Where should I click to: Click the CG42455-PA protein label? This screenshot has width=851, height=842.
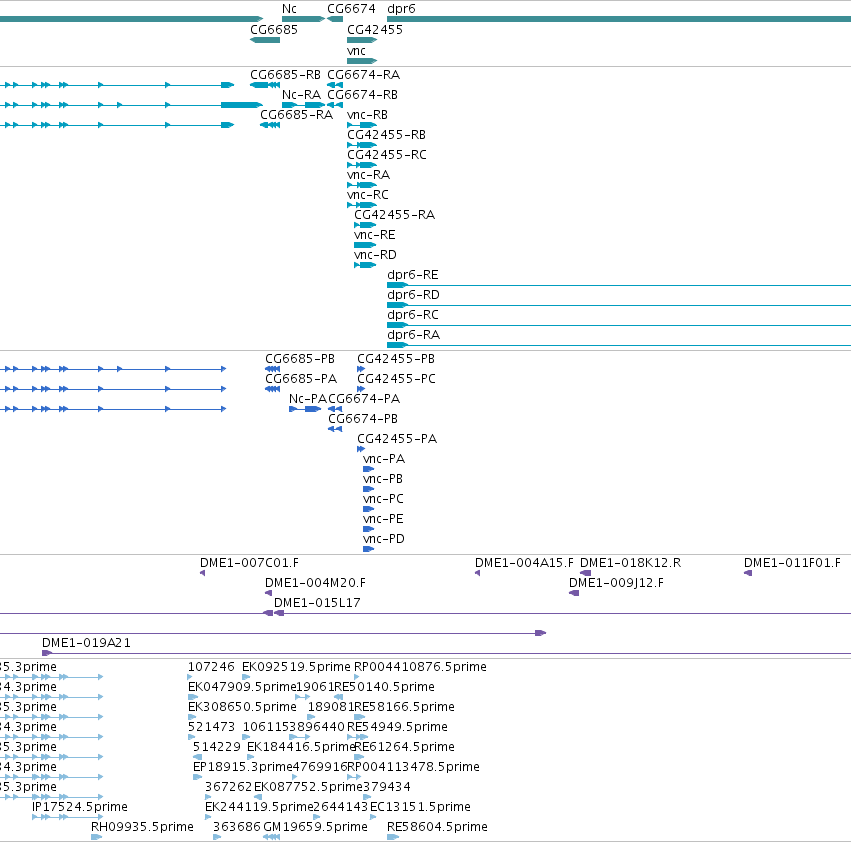(x=397, y=439)
